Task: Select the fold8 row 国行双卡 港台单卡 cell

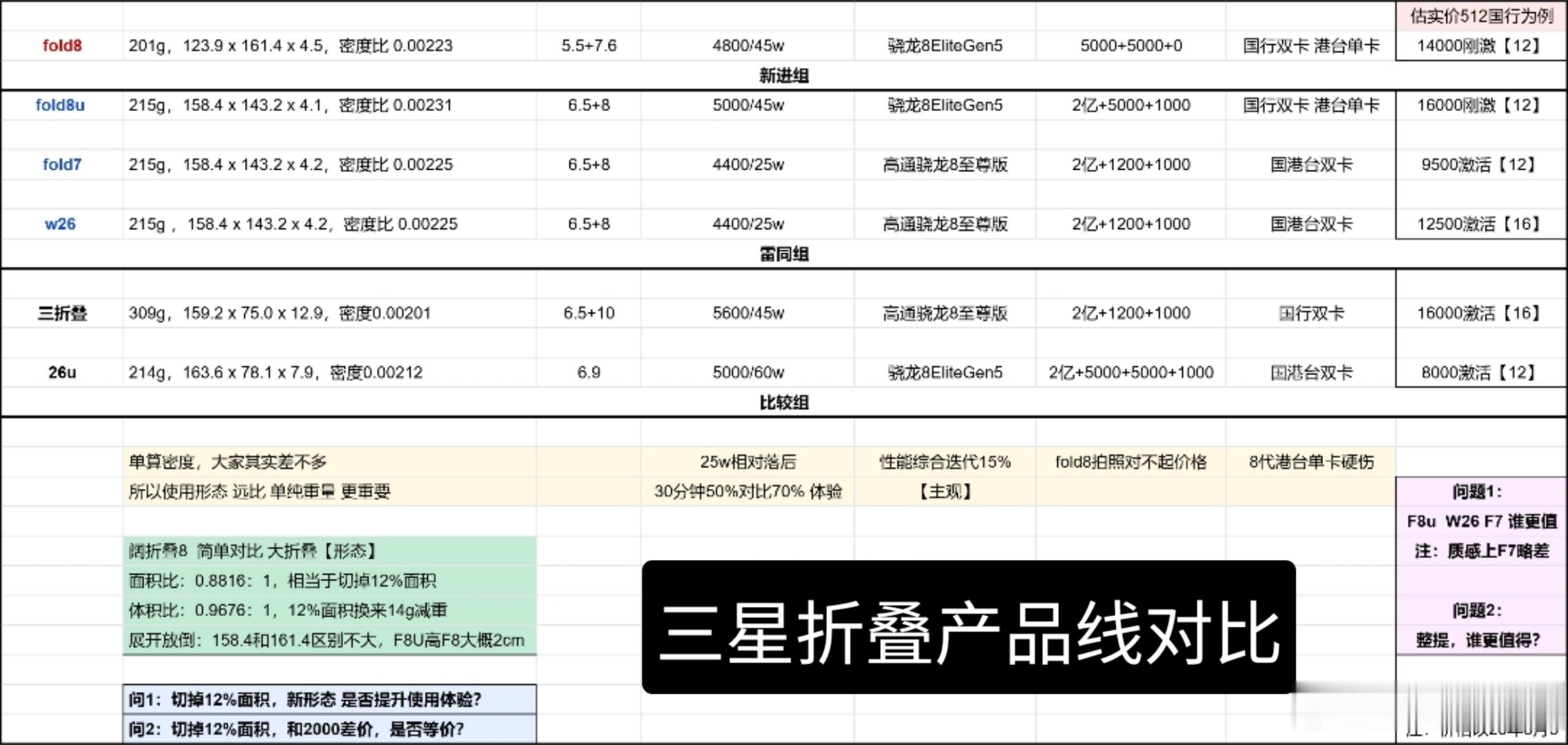Action: (1311, 46)
